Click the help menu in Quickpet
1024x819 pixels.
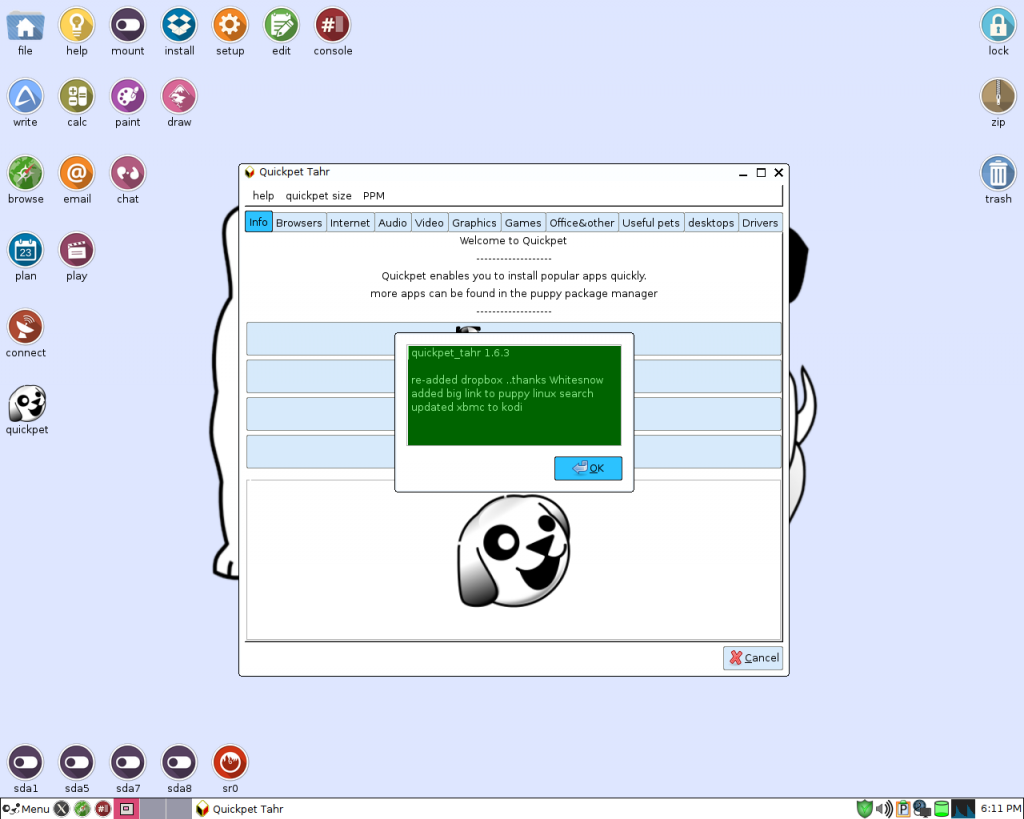[263, 196]
